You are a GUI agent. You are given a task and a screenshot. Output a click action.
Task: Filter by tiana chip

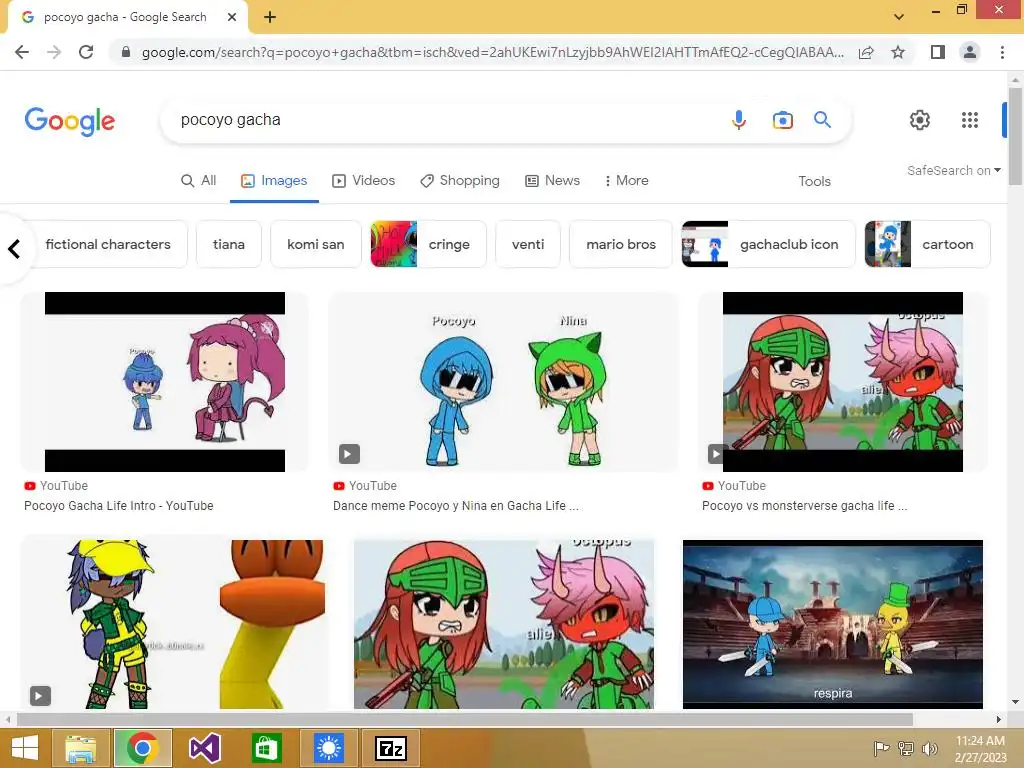(x=229, y=244)
